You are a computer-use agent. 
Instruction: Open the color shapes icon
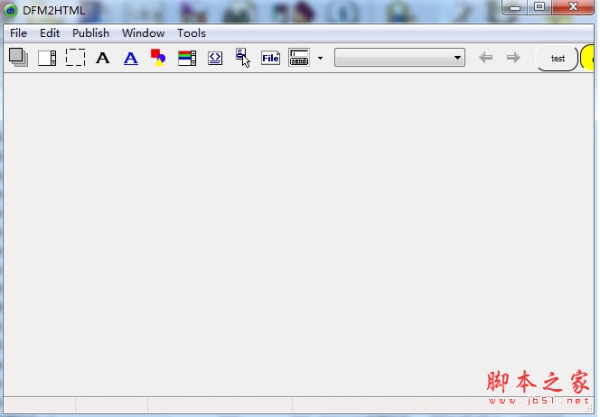[158, 58]
